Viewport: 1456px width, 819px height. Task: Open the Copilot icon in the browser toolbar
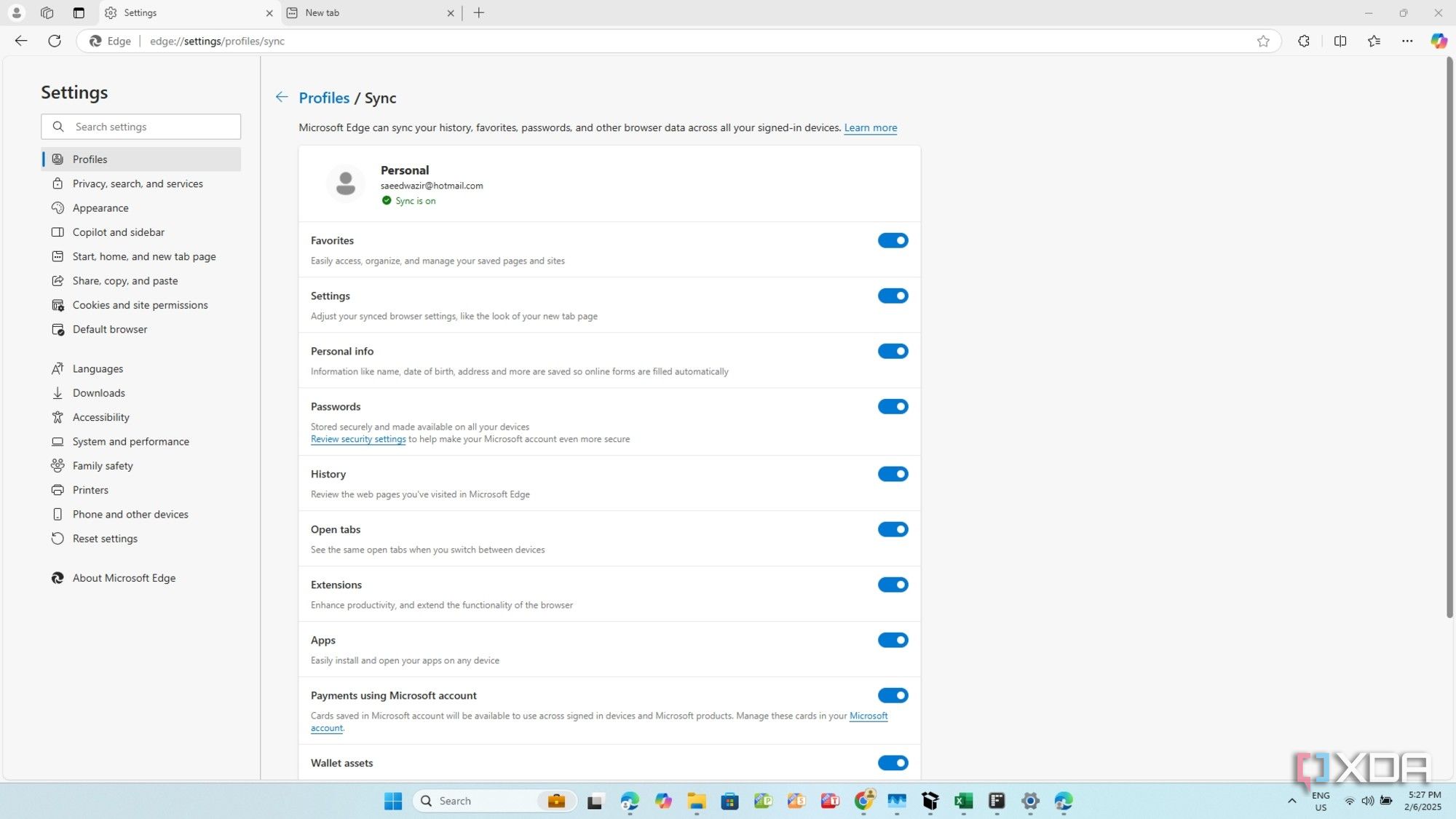point(1439,41)
